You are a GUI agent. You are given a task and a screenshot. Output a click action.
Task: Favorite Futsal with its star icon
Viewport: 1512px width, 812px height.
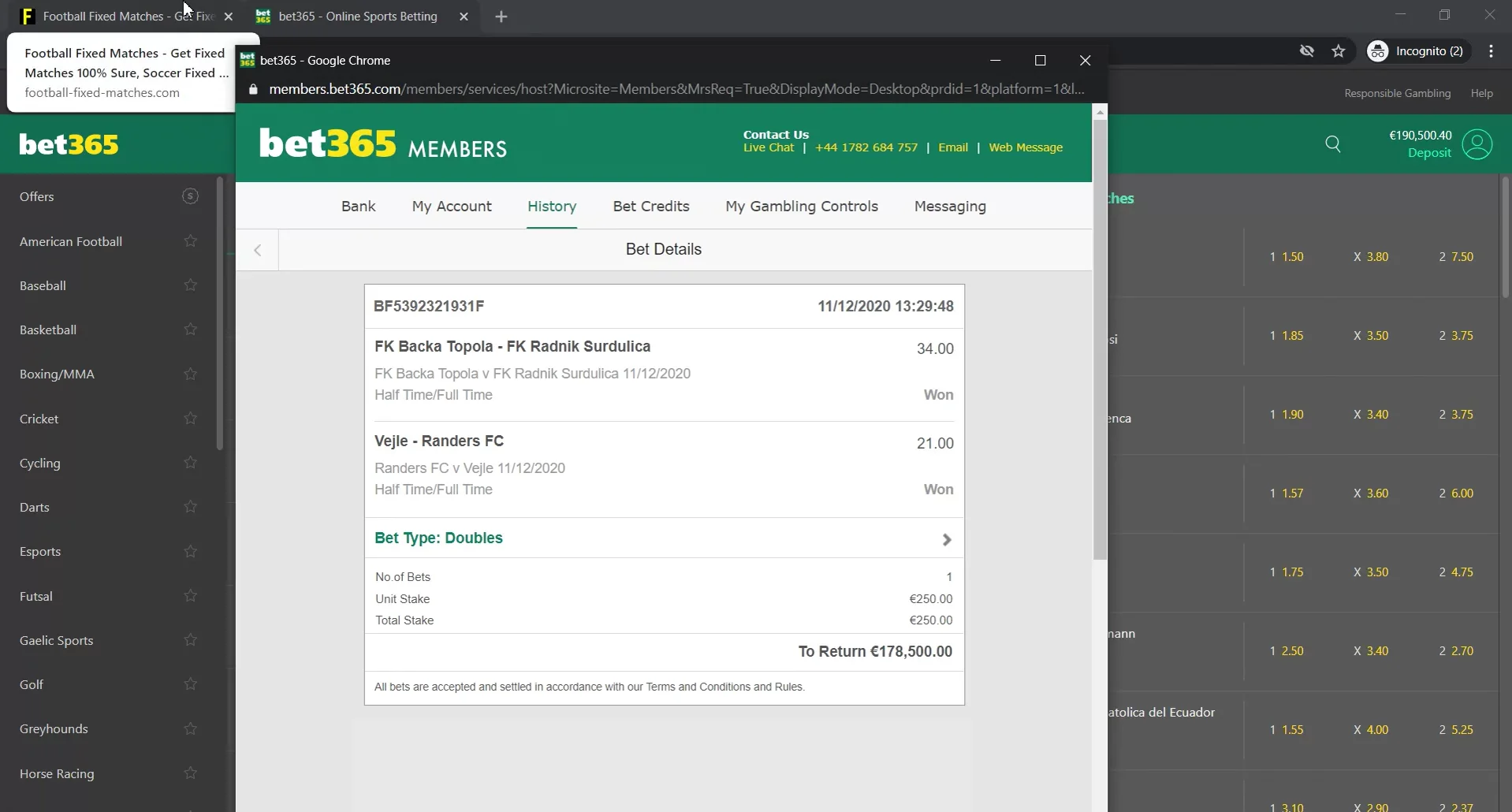pyautogui.click(x=190, y=596)
